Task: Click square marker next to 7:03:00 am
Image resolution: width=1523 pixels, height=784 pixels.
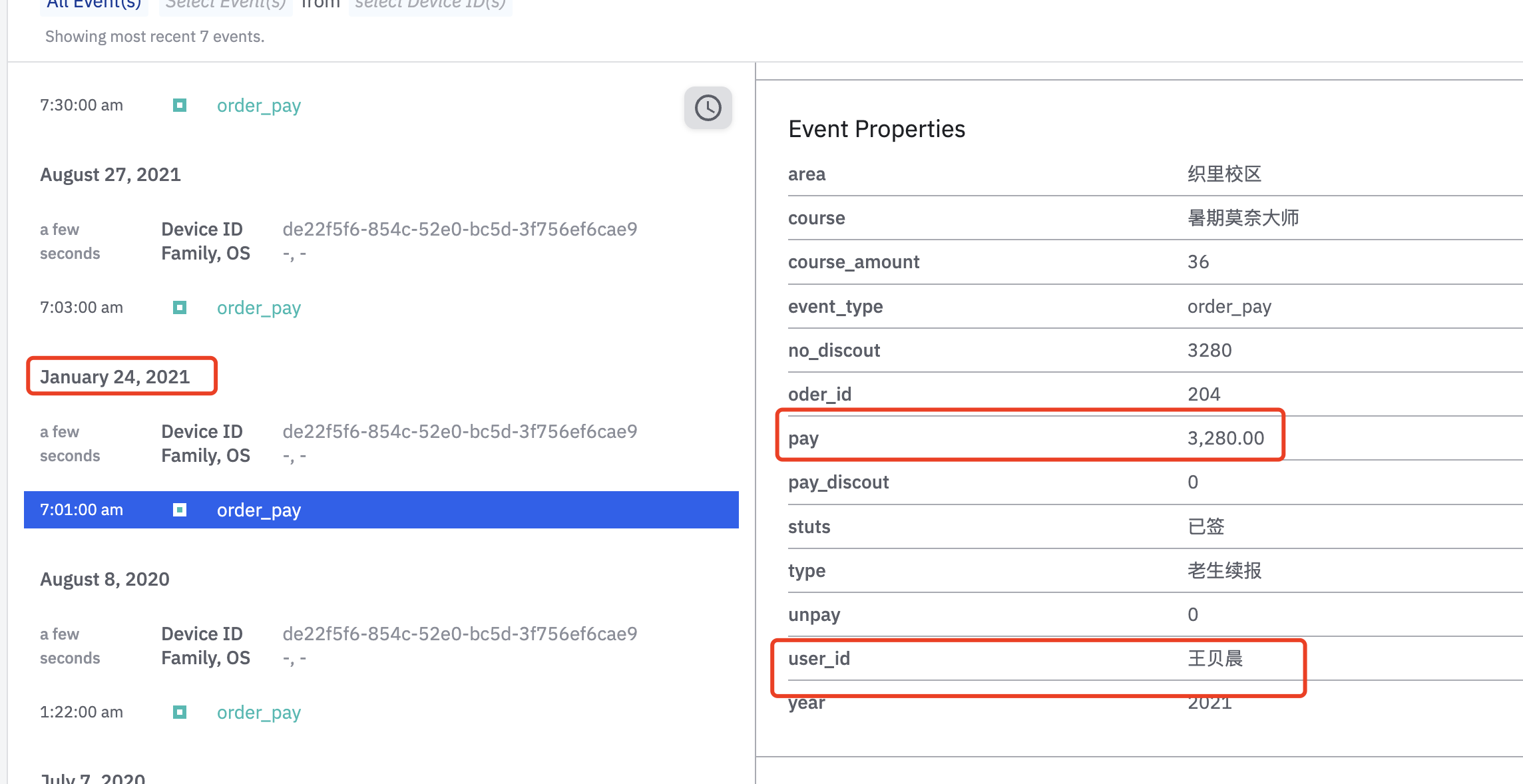Action: coord(180,307)
